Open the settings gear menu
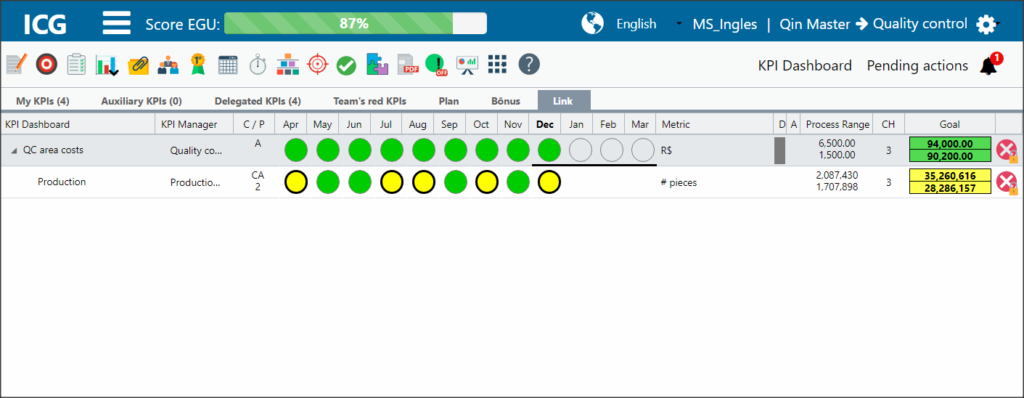 click(986, 24)
